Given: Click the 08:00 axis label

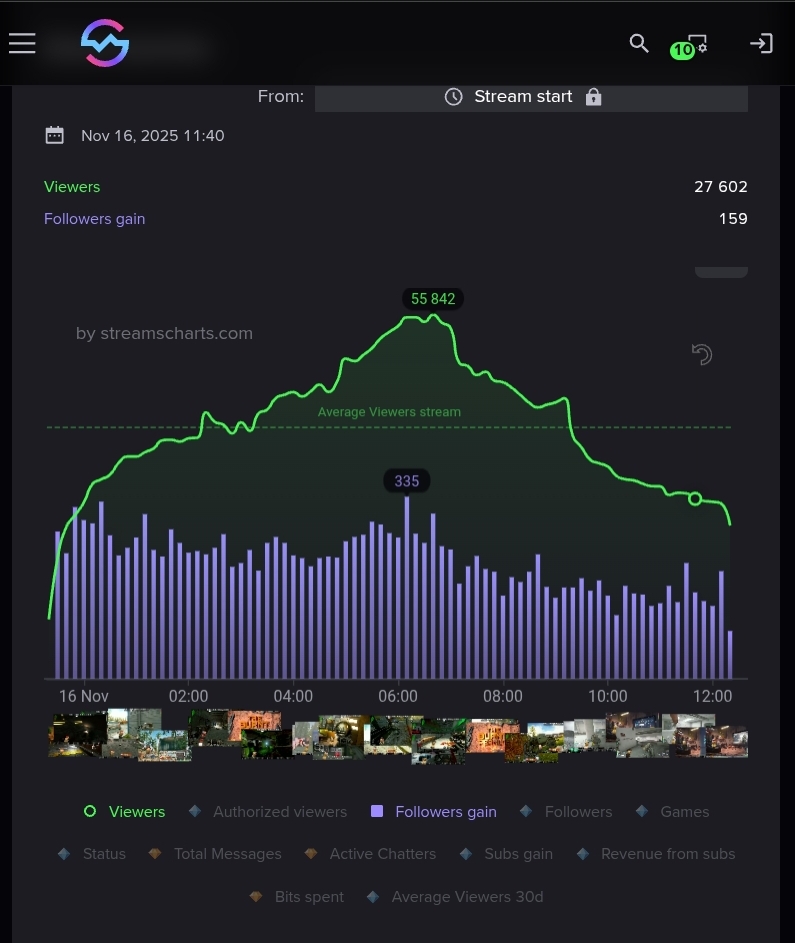Looking at the screenshot, I should point(503,696).
